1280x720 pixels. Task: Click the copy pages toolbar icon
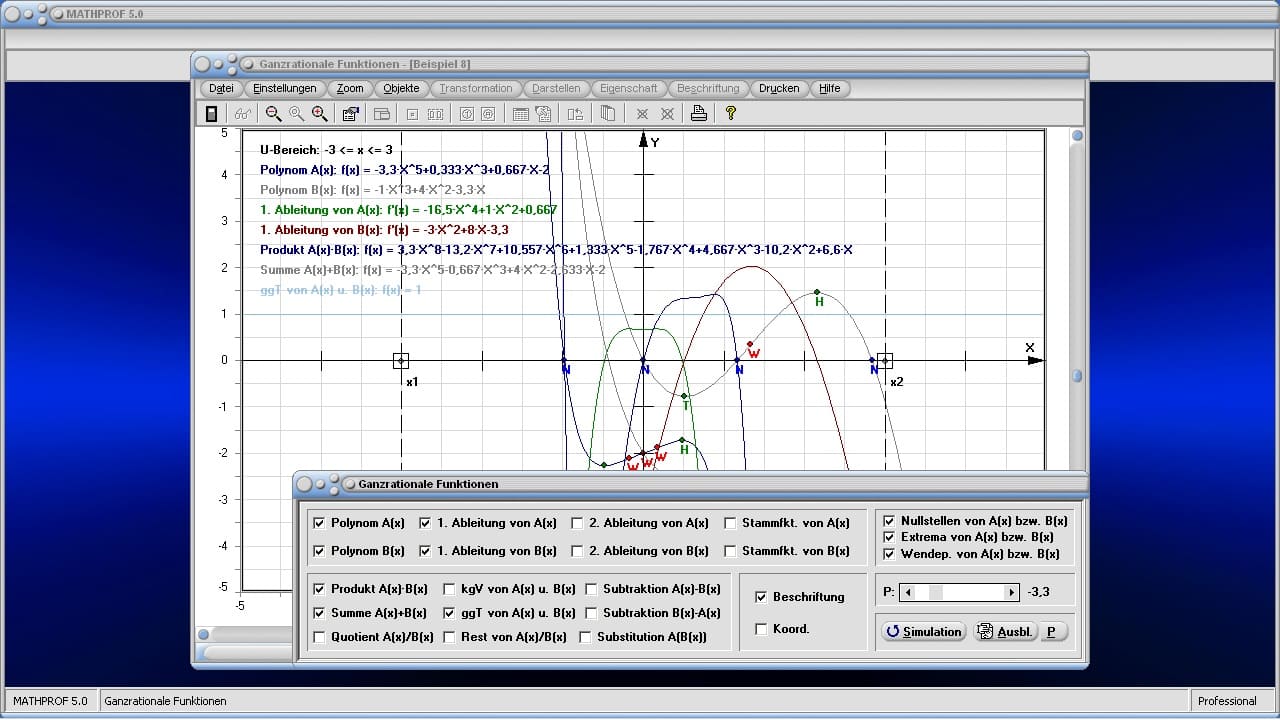(607, 114)
